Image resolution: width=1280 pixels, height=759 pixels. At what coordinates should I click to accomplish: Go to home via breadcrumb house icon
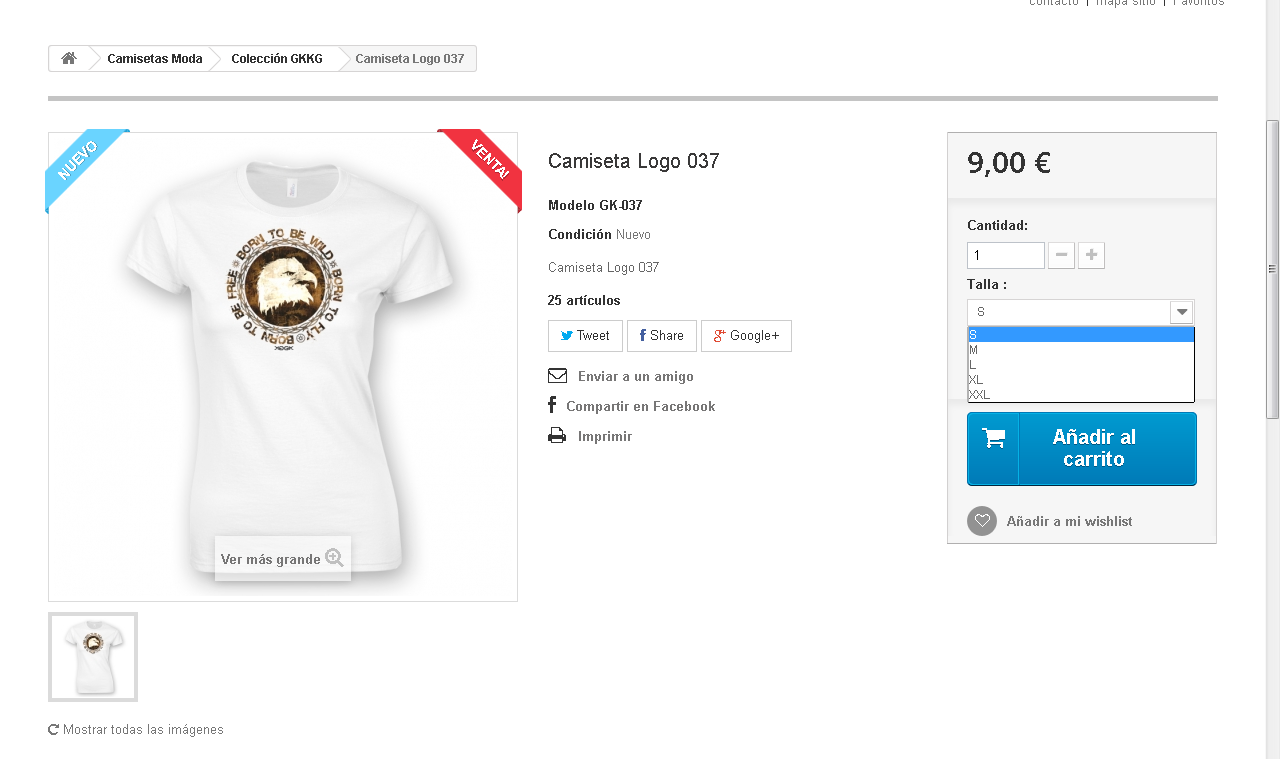coord(69,59)
